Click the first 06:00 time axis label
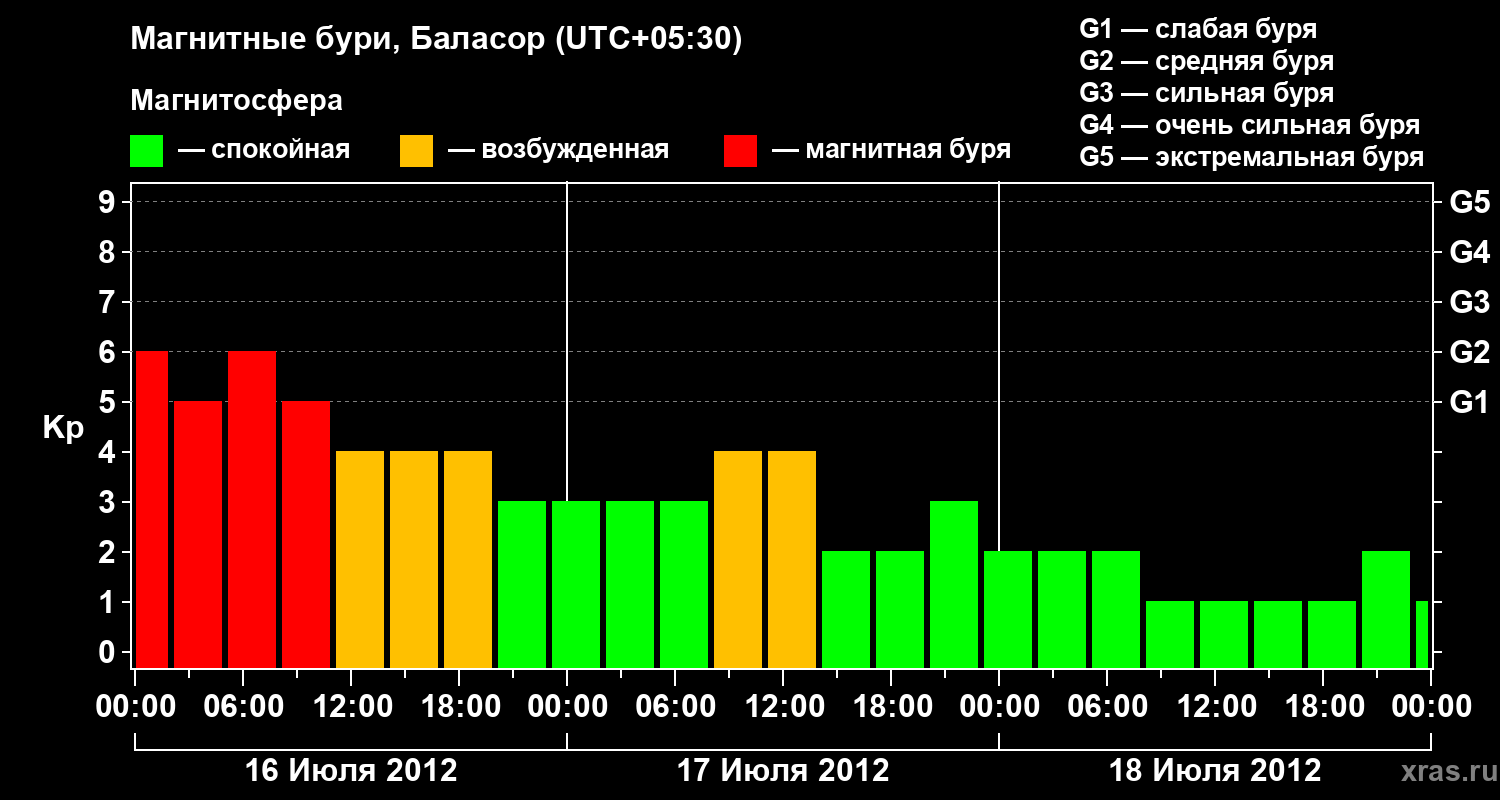The width and height of the screenshot is (1500, 800). point(243,706)
